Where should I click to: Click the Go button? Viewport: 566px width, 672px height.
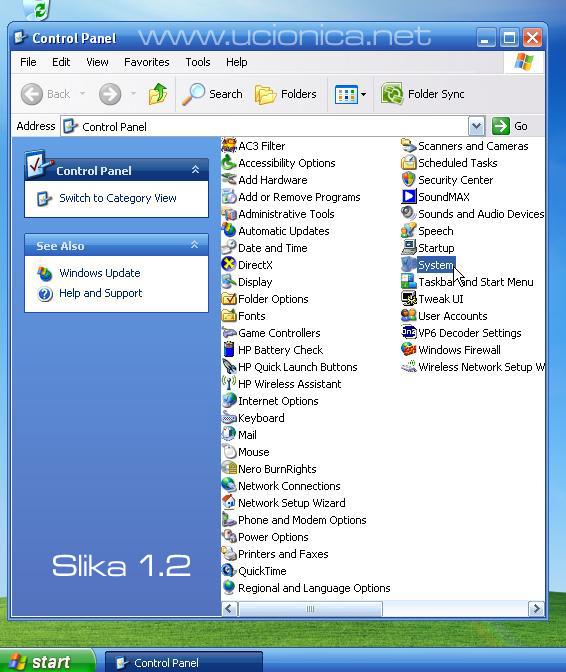(510, 126)
